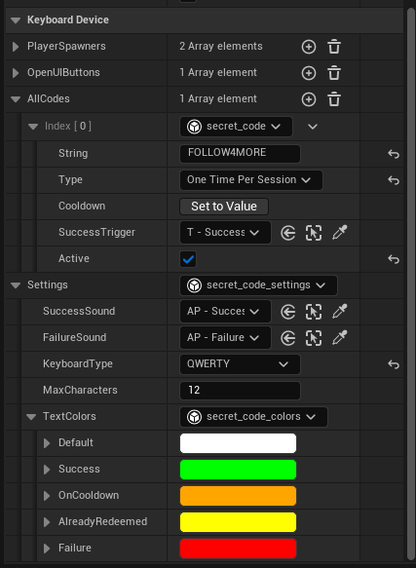This screenshot has height=568, width=416.
Task: Select SuccessSound actor in viewport
Action: click(x=313, y=312)
